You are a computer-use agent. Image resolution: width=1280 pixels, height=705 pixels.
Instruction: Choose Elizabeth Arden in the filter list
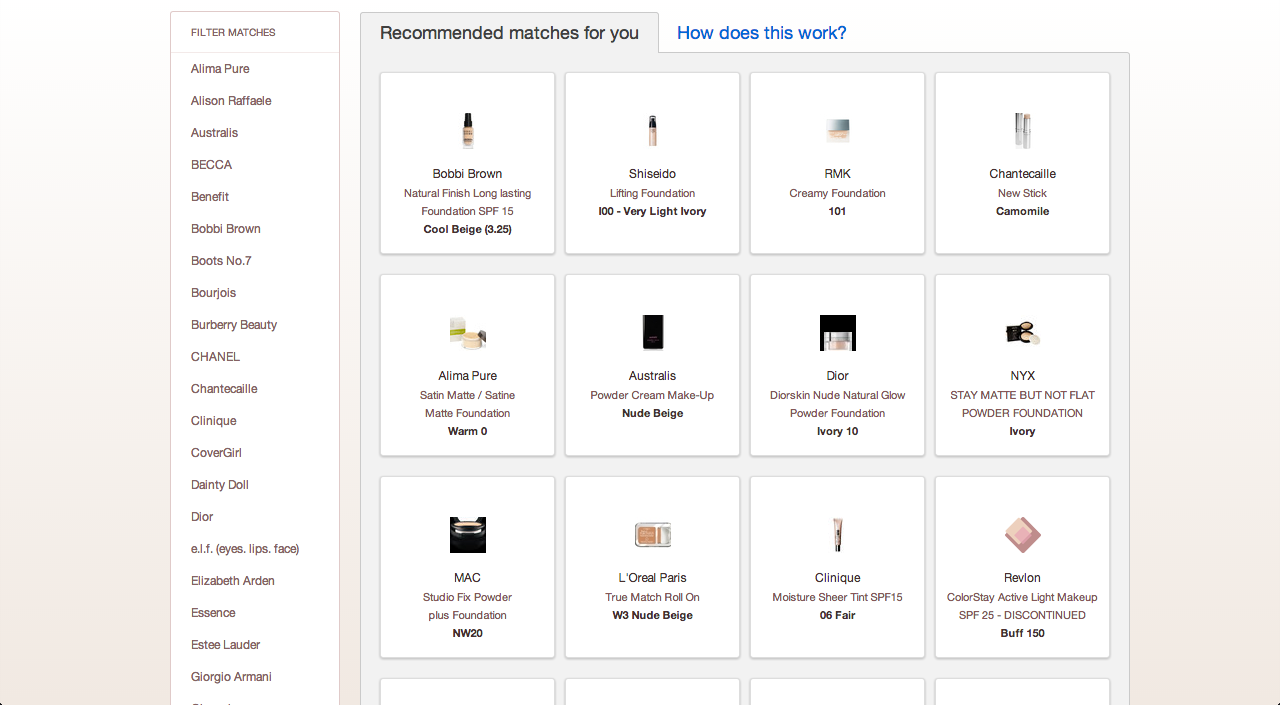coord(233,581)
